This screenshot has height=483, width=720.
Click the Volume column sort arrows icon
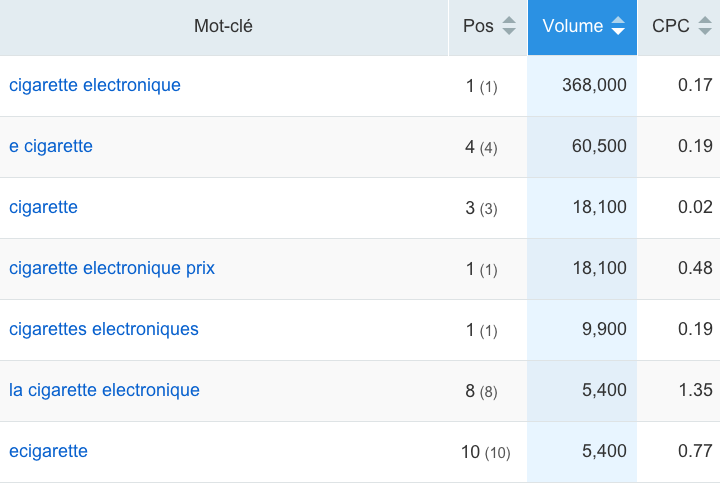[618, 26]
